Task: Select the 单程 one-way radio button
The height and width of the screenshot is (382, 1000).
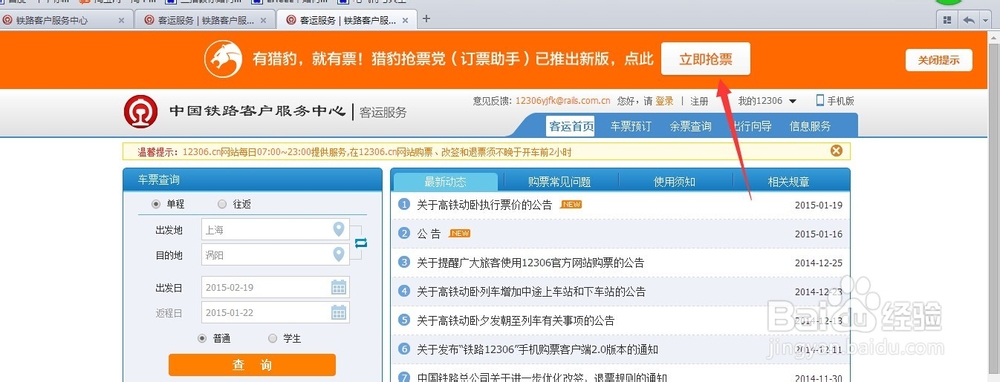Action: click(156, 204)
